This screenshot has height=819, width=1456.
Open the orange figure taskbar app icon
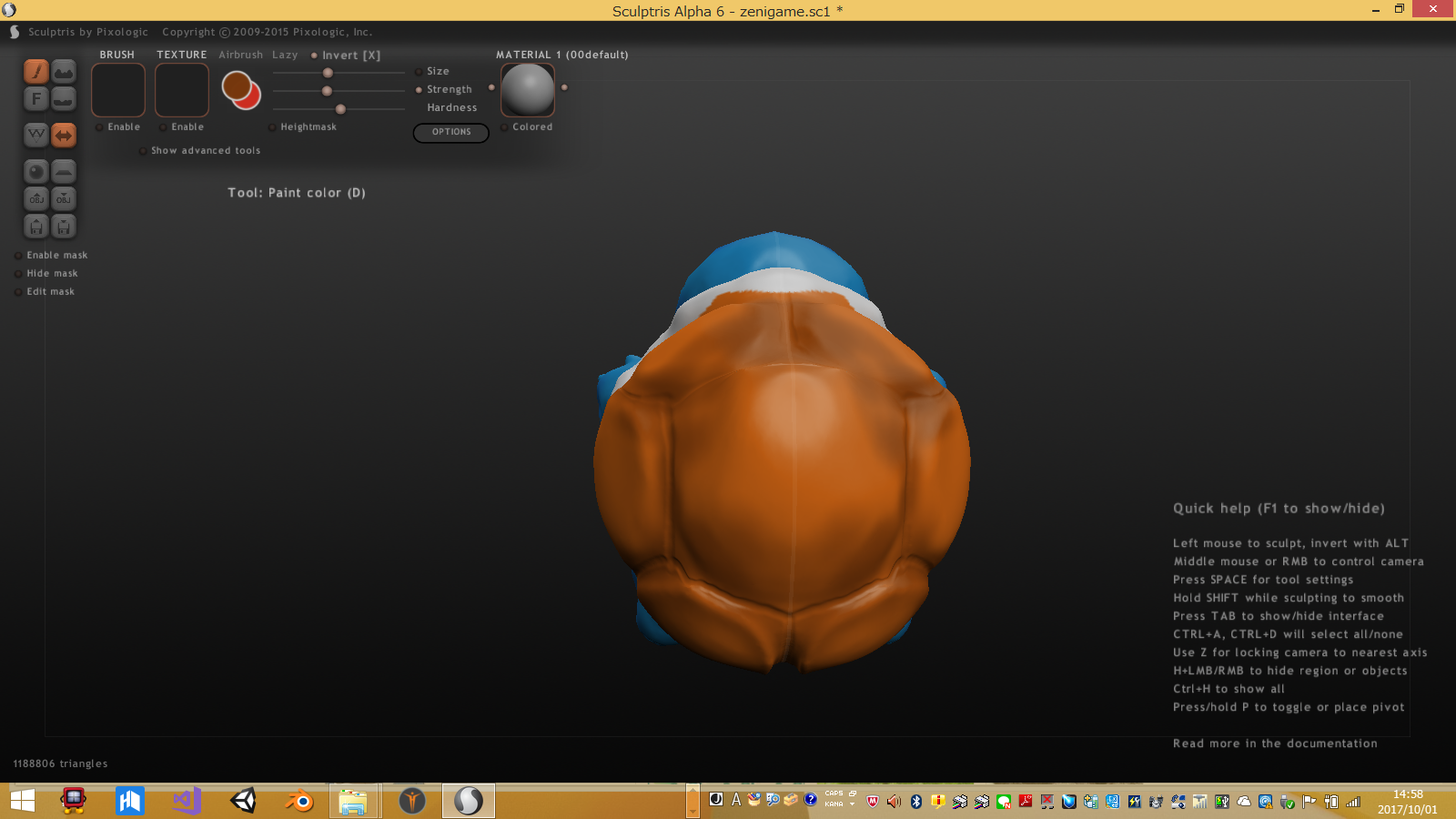tap(412, 801)
